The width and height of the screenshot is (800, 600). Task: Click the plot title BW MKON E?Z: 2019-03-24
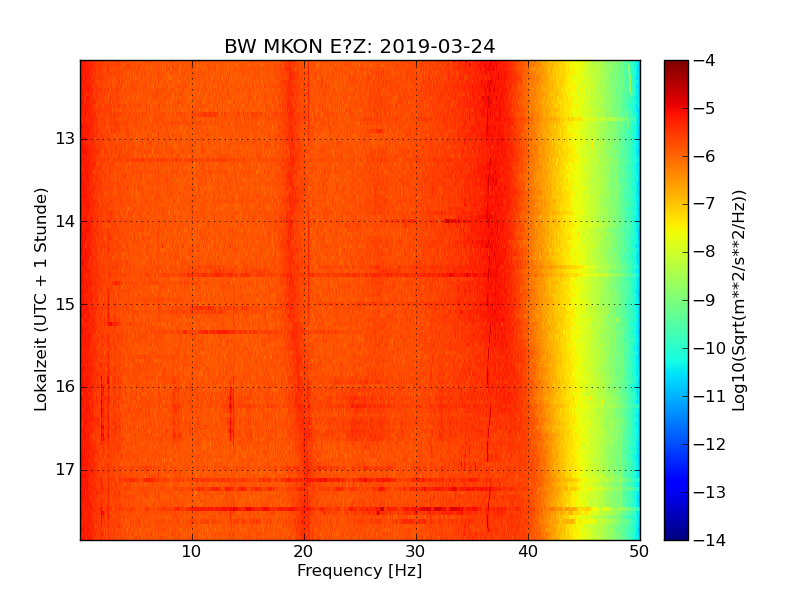tap(360, 46)
